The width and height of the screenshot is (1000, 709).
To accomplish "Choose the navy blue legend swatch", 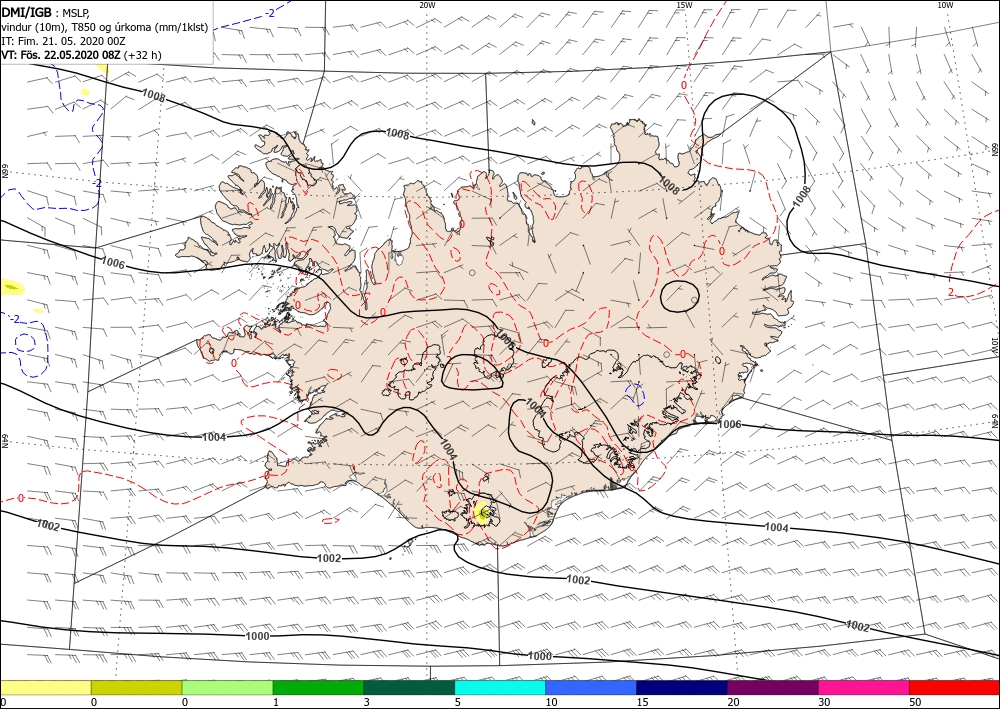I will (682, 687).
